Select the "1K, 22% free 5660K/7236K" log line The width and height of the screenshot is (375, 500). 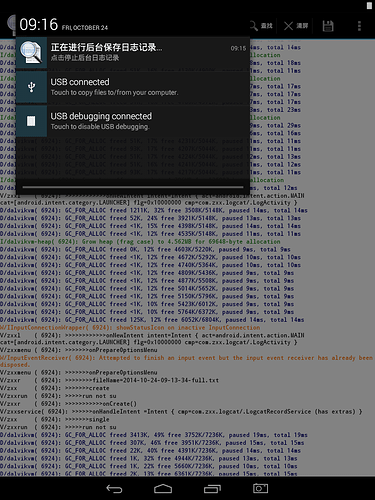click(149, 466)
